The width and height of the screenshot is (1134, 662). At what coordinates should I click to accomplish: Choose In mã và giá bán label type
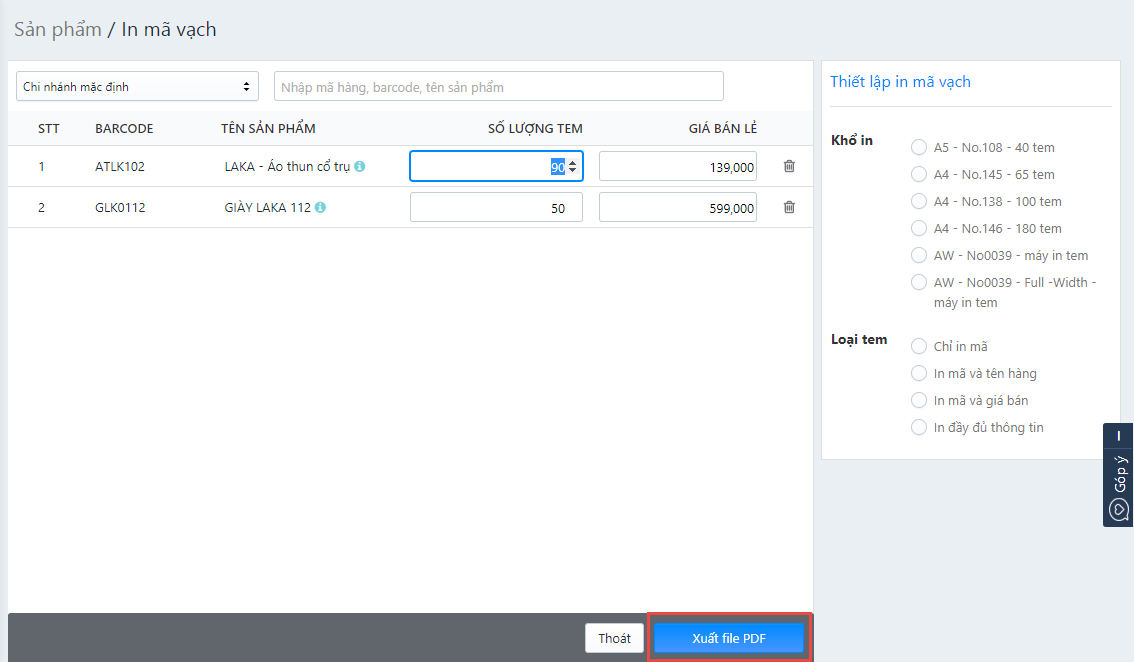click(919, 400)
